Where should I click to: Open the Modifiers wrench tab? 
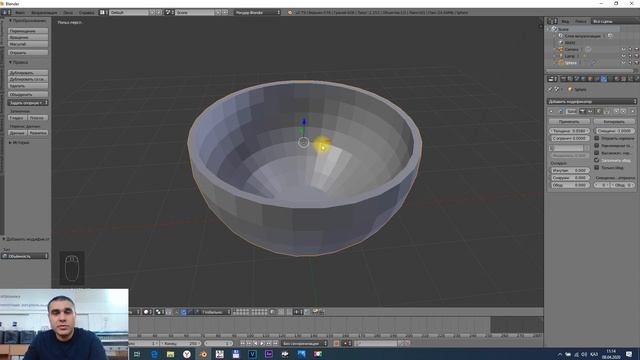coord(604,79)
